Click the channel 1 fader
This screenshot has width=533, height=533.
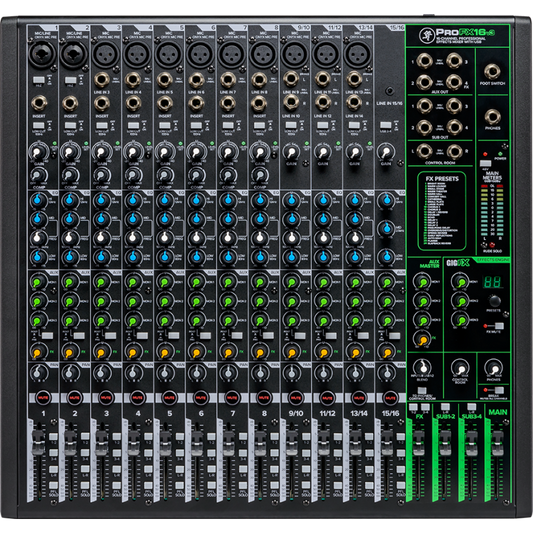[x=38, y=442]
